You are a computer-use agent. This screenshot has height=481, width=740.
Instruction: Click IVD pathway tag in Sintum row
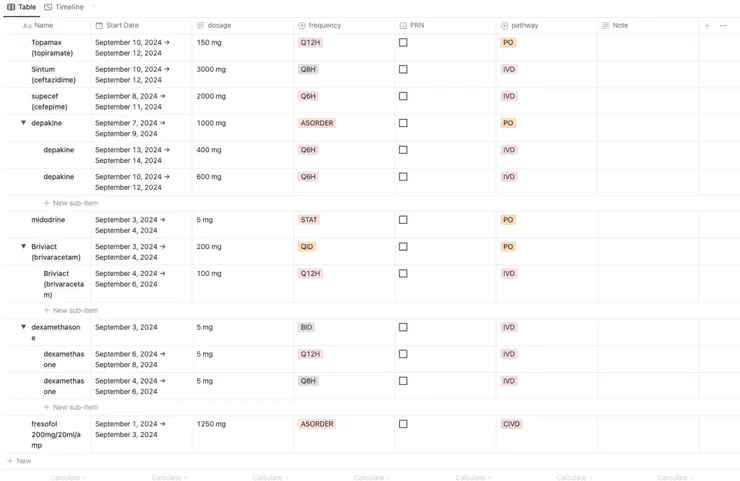[x=509, y=69]
